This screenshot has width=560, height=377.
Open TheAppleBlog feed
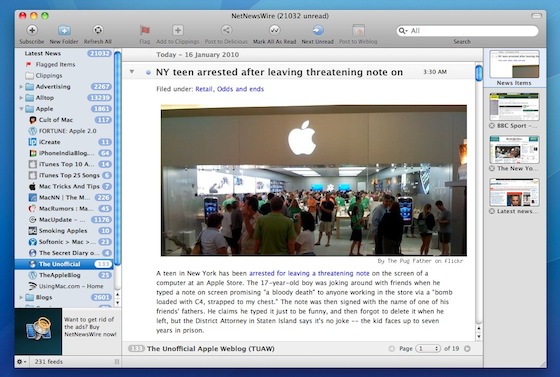[65, 275]
